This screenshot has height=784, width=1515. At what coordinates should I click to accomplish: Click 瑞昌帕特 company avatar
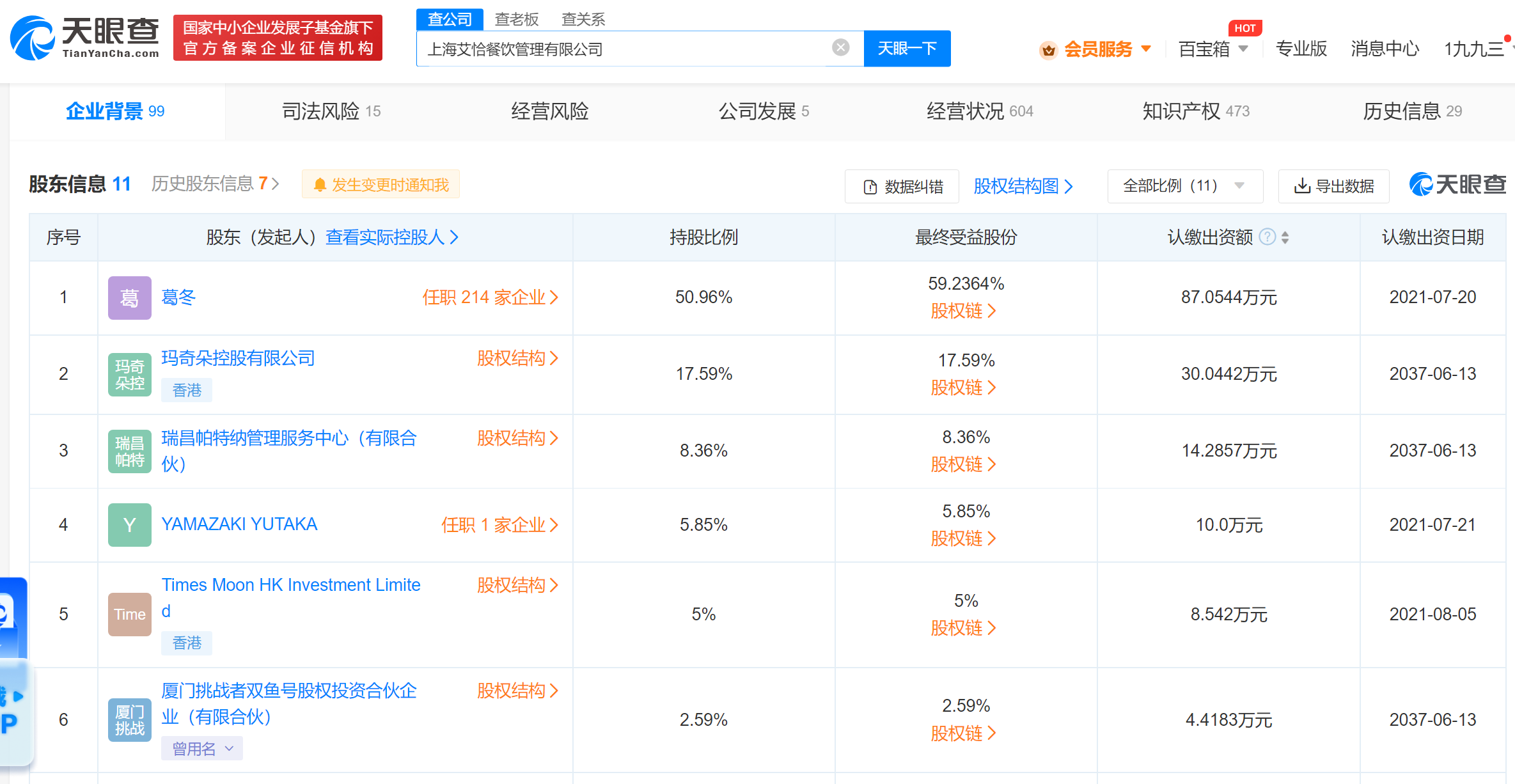point(130,451)
